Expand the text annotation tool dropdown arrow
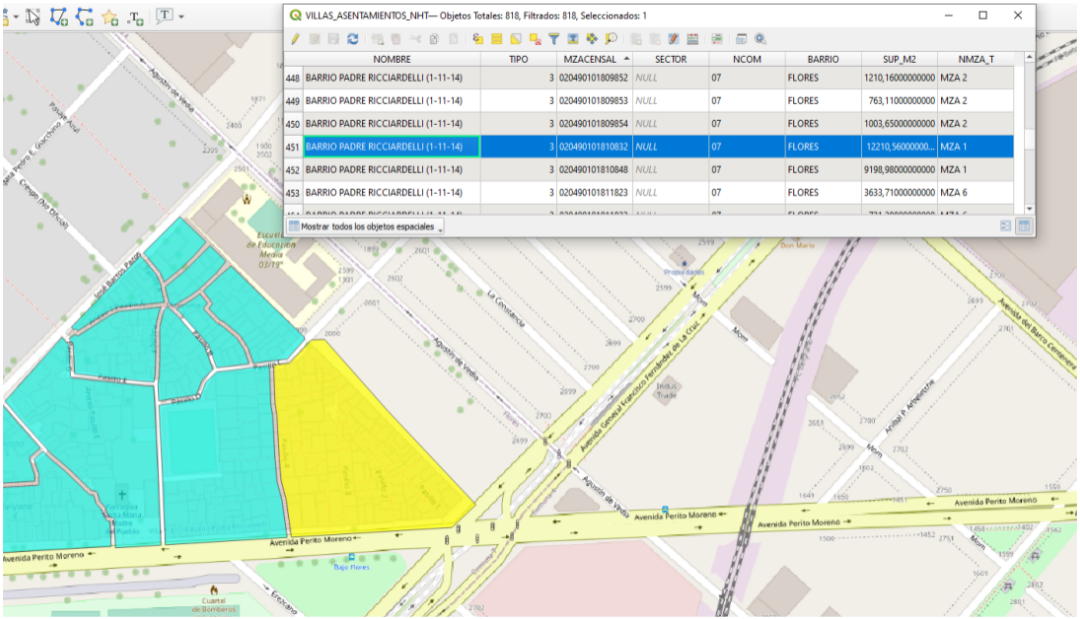This screenshot has width=1080, height=619. click(x=181, y=17)
